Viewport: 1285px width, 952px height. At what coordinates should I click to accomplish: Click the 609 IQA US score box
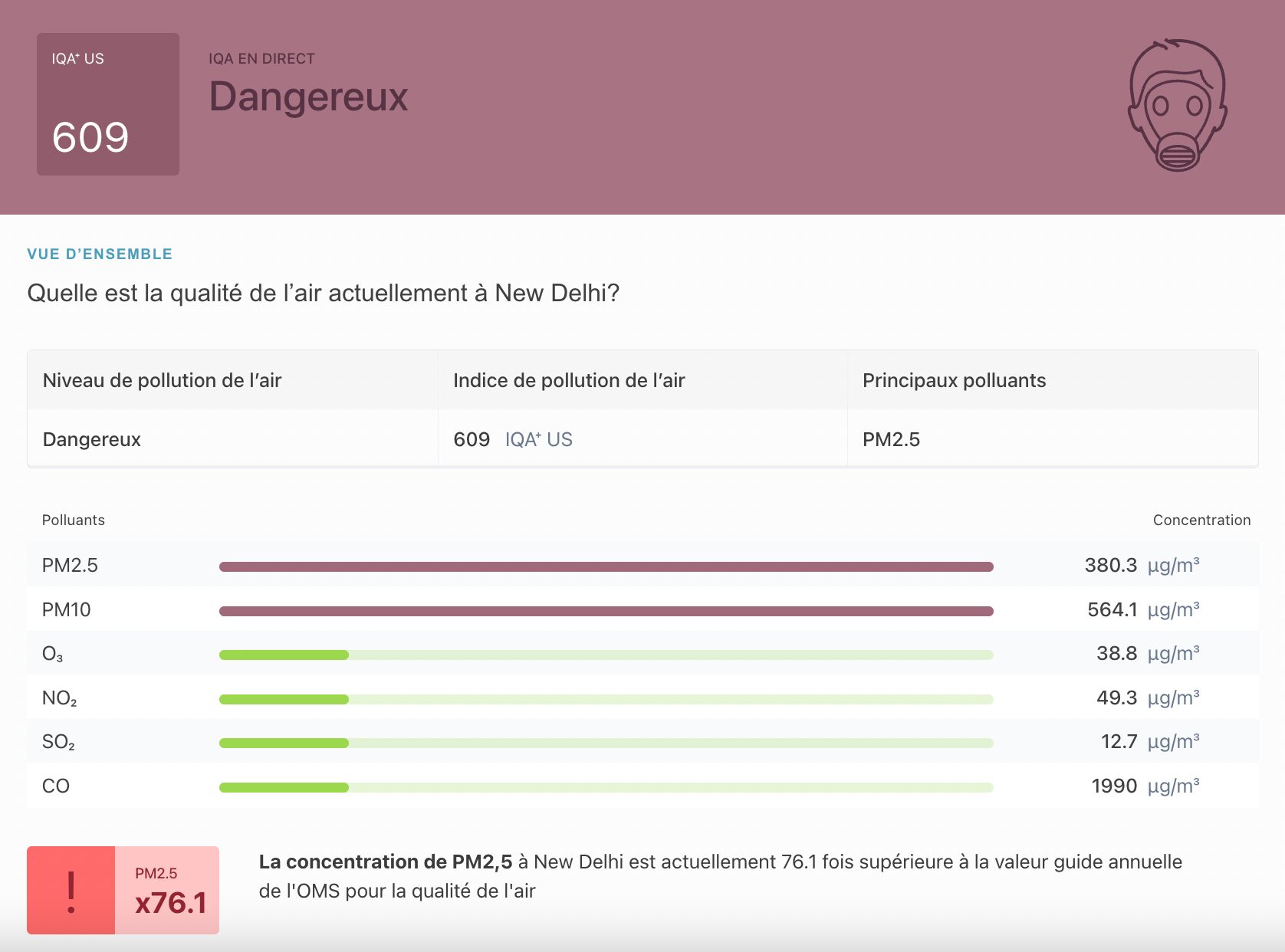[108, 104]
